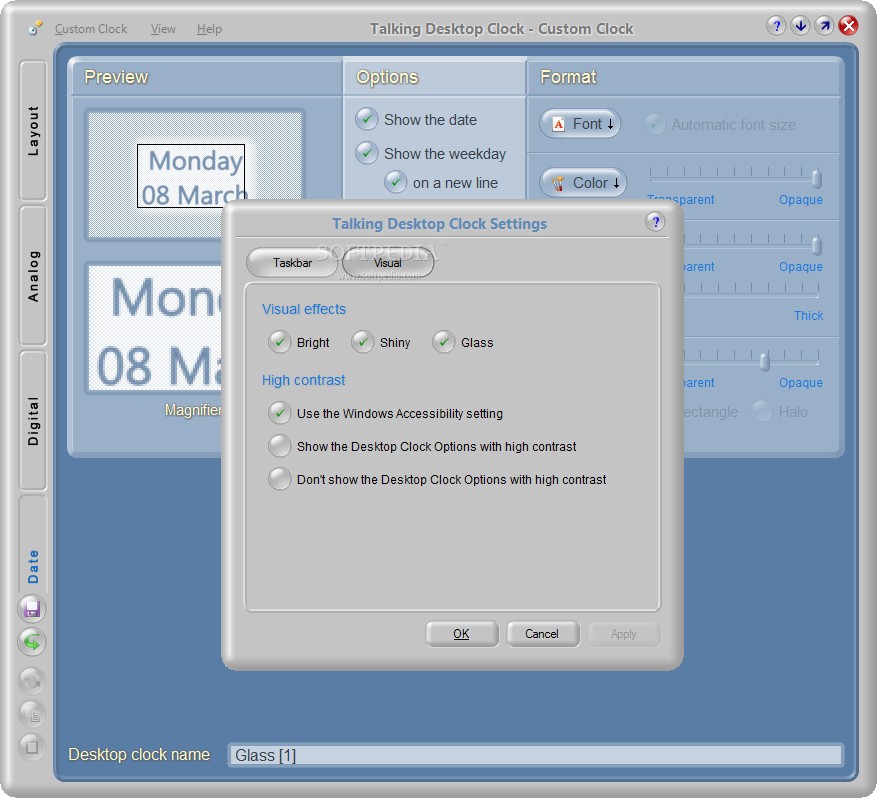
Task: Select Show Desktop Clock Options with high contrast
Action: (280, 446)
